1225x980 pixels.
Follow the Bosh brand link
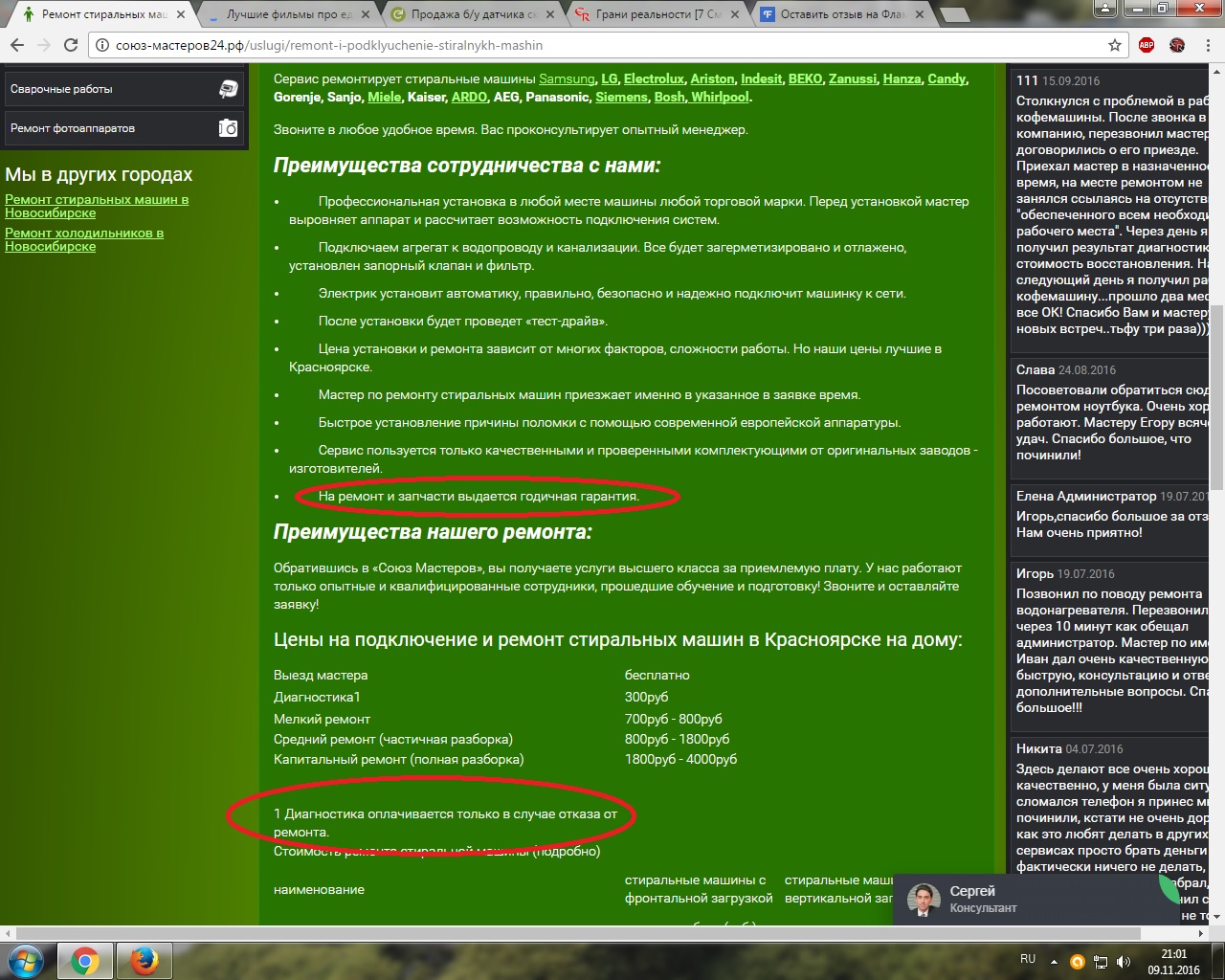point(670,97)
